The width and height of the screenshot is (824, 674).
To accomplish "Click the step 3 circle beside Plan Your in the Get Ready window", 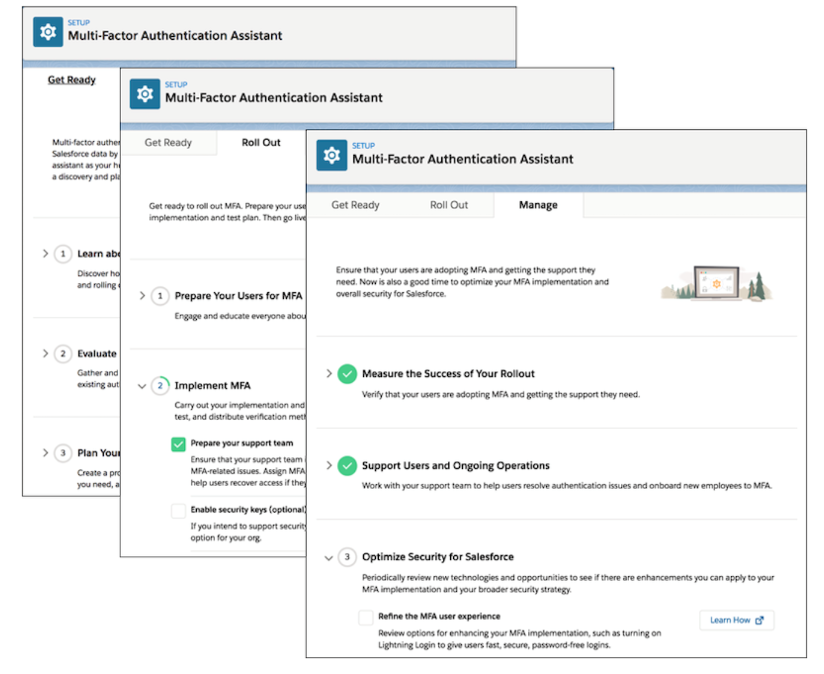I will click(x=63, y=453).
